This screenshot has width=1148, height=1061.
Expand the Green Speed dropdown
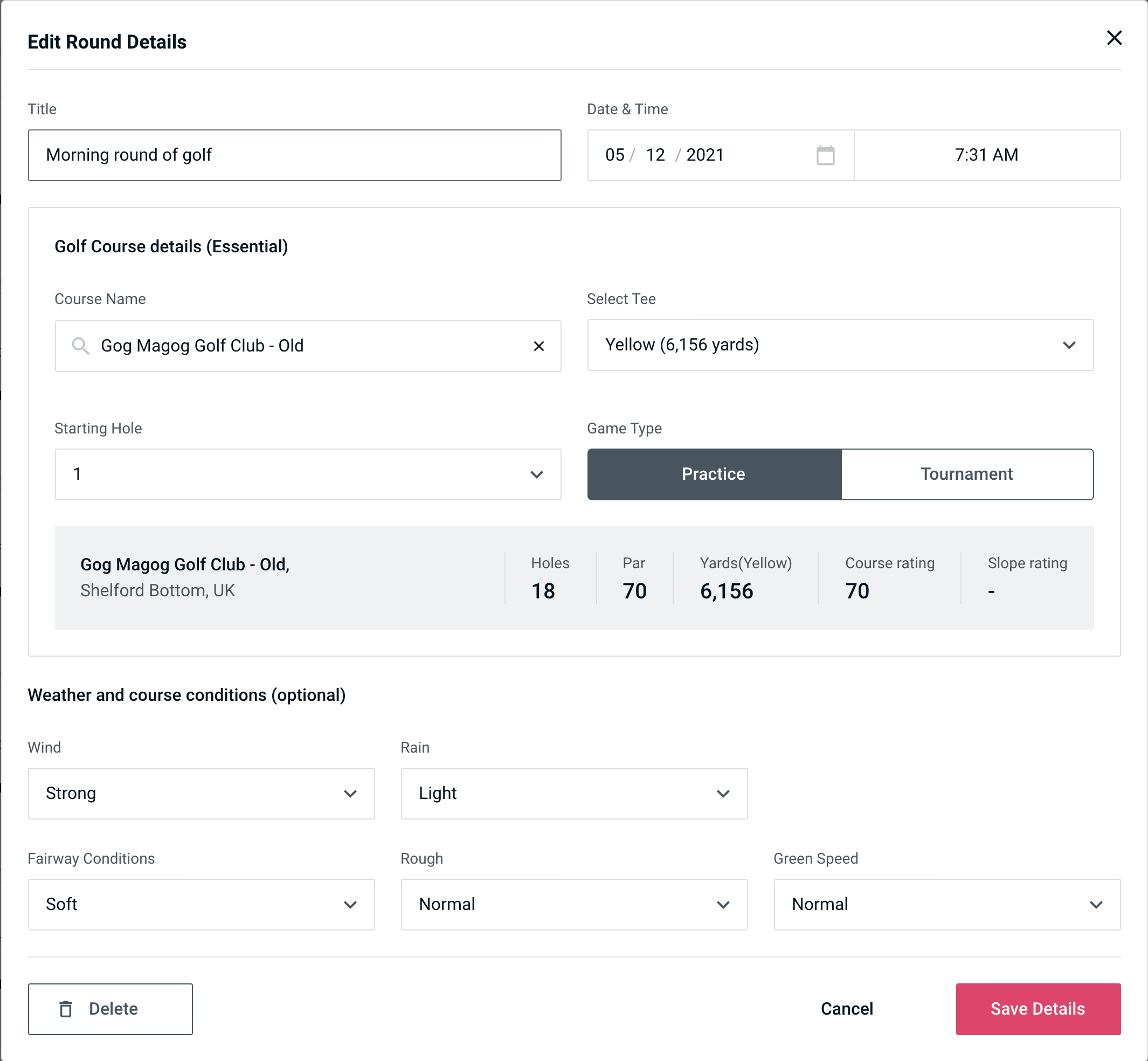click(945, 904)
